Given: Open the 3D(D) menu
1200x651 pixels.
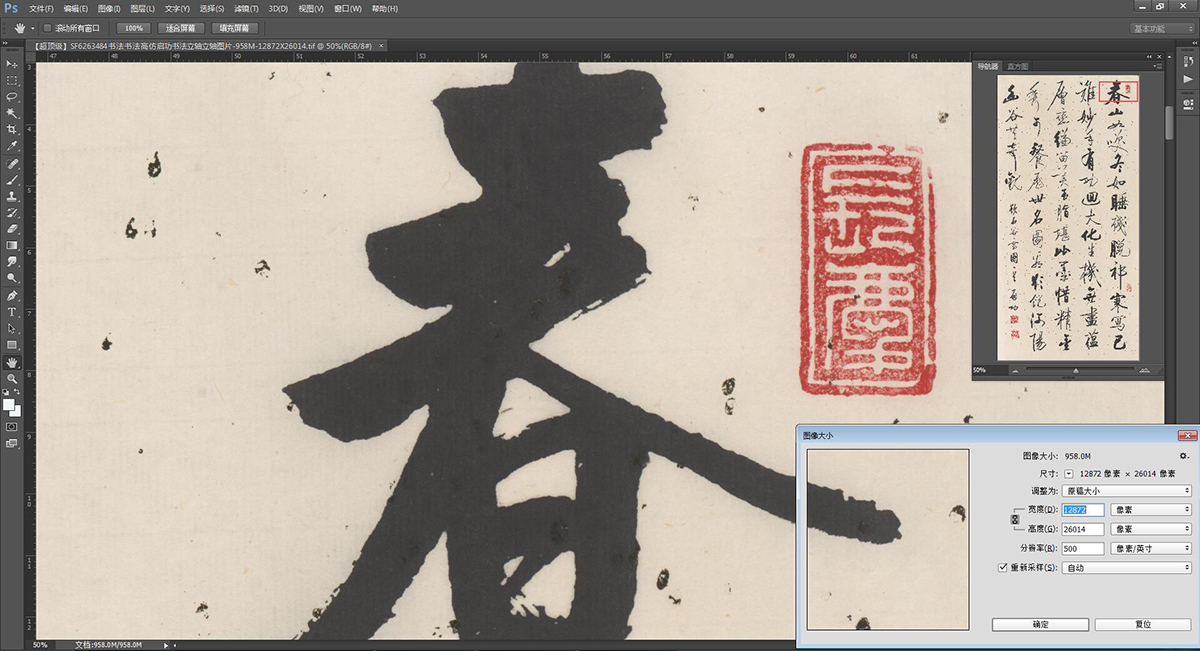Looking at the screenshot, I should click(279, 8).
